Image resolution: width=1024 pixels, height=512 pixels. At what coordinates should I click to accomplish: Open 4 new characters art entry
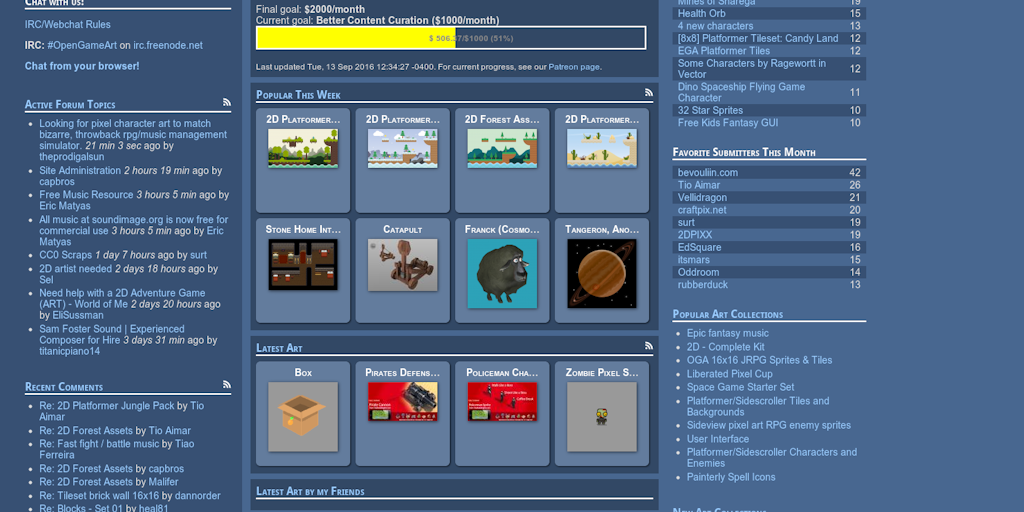[716, 26]
